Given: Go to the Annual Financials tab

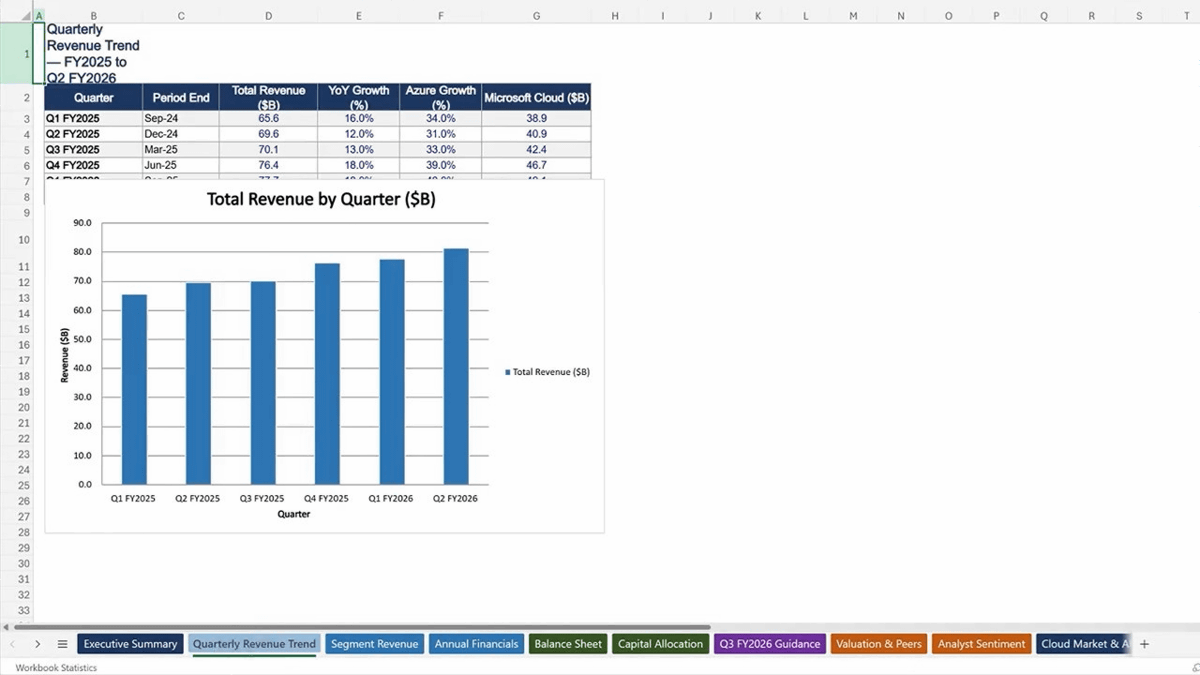Looking at the screenshot, I should tap(476, 644).
